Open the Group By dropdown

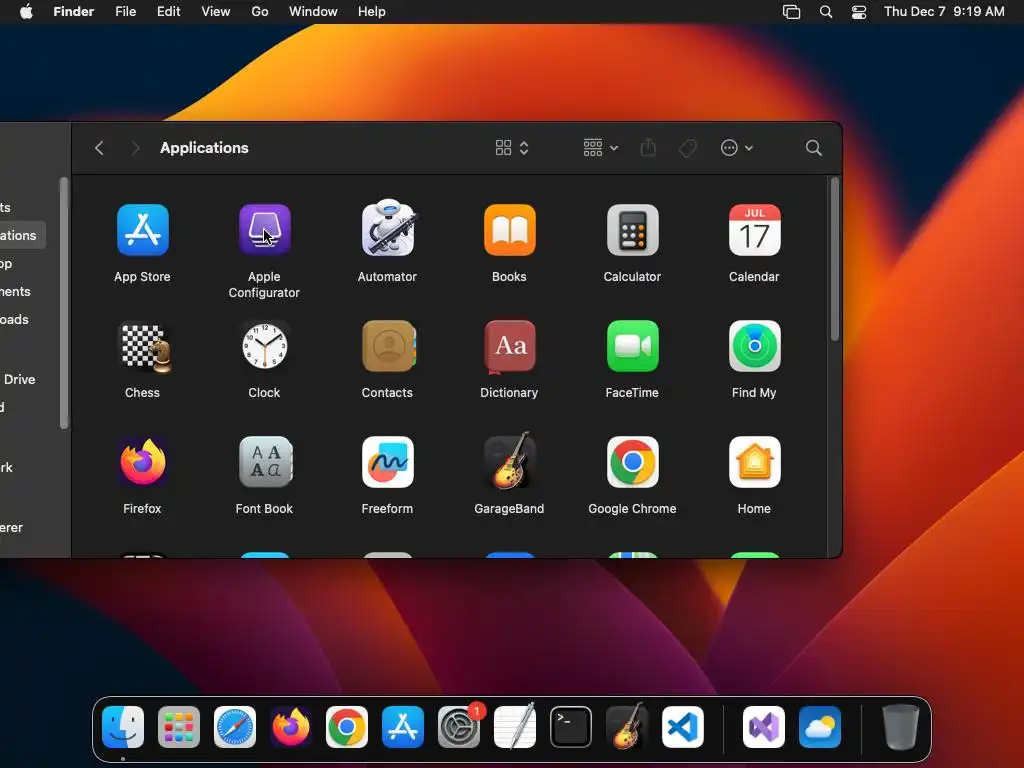pos(600,148)
